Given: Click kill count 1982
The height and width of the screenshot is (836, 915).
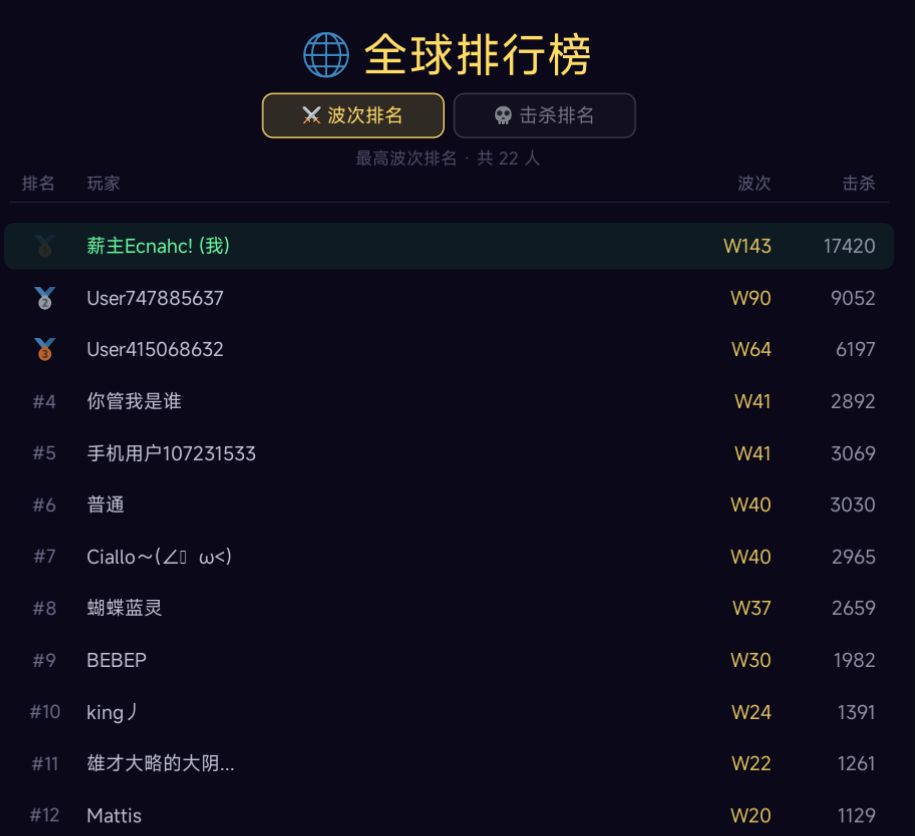Looking at the screenshot, I should tap(854, 660).
